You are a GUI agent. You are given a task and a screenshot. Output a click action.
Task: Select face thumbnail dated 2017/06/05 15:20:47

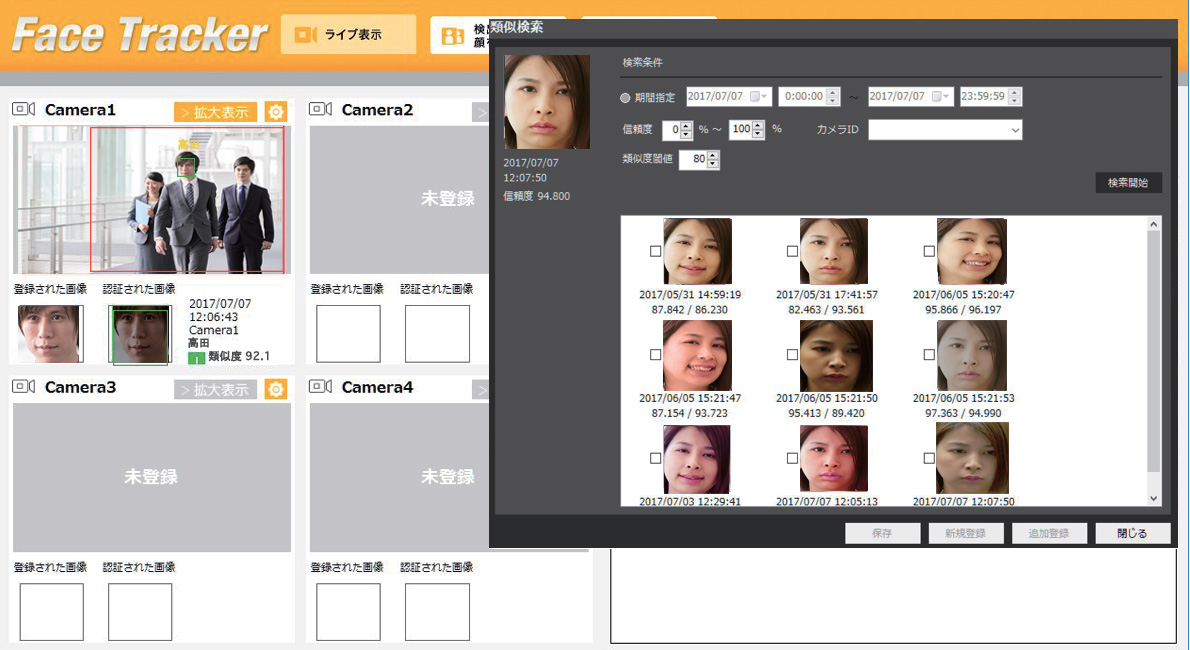pyautogui.click(x=971, y=251)
